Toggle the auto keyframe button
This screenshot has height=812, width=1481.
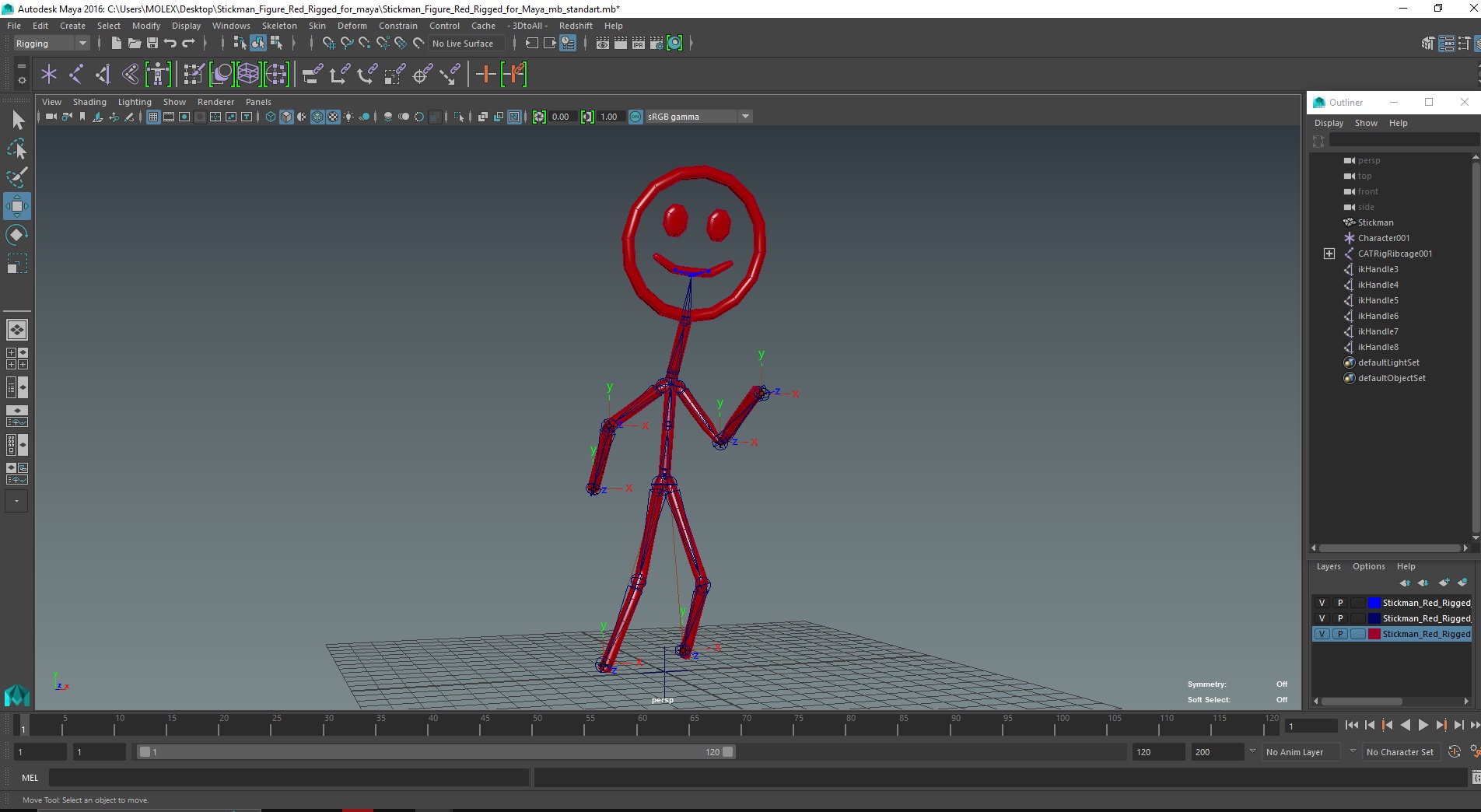(1454, 752)
